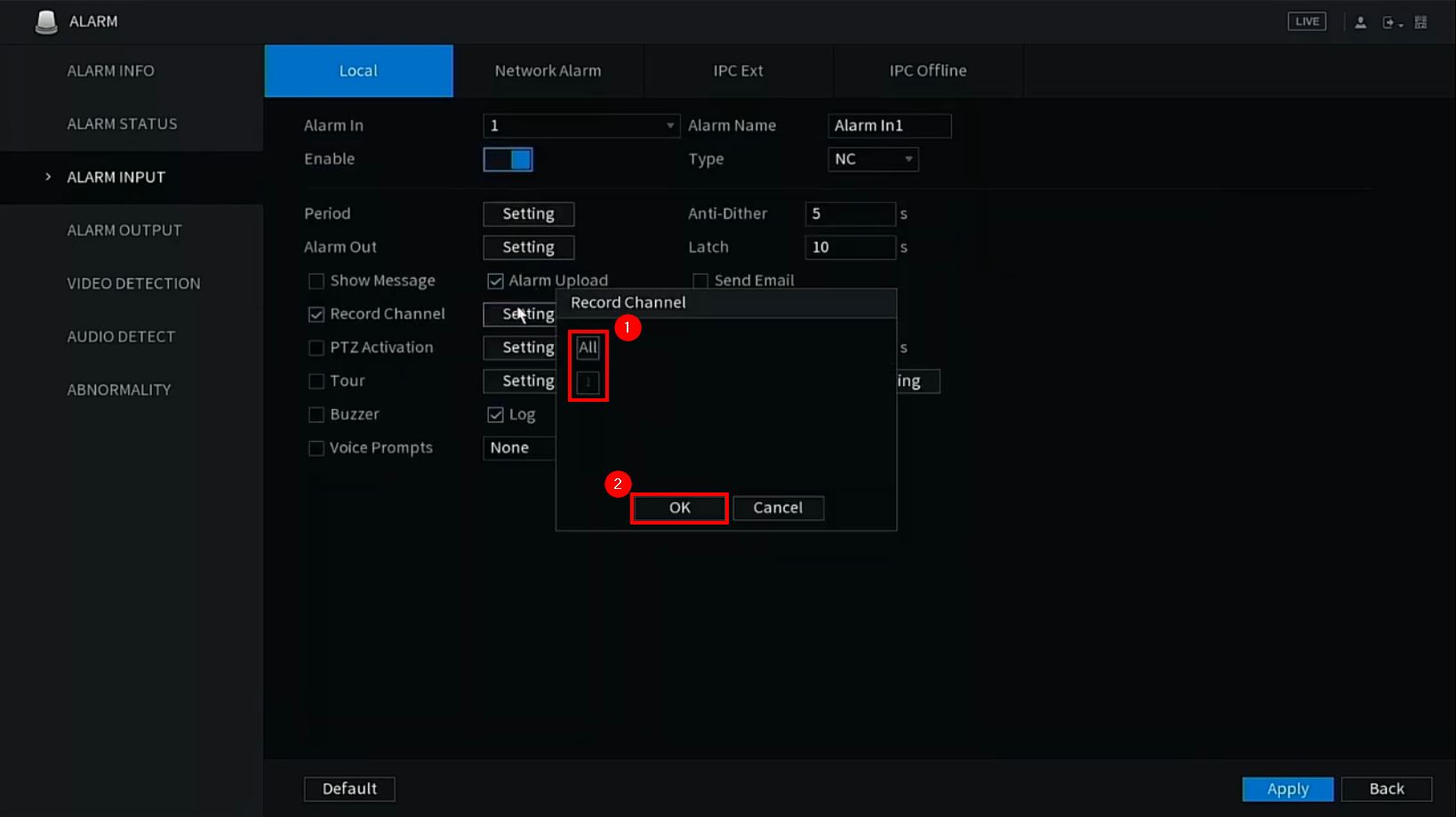Toggle the Enable switch
Viewport: 1456px width, 817px height.
[x=508, y=159]
